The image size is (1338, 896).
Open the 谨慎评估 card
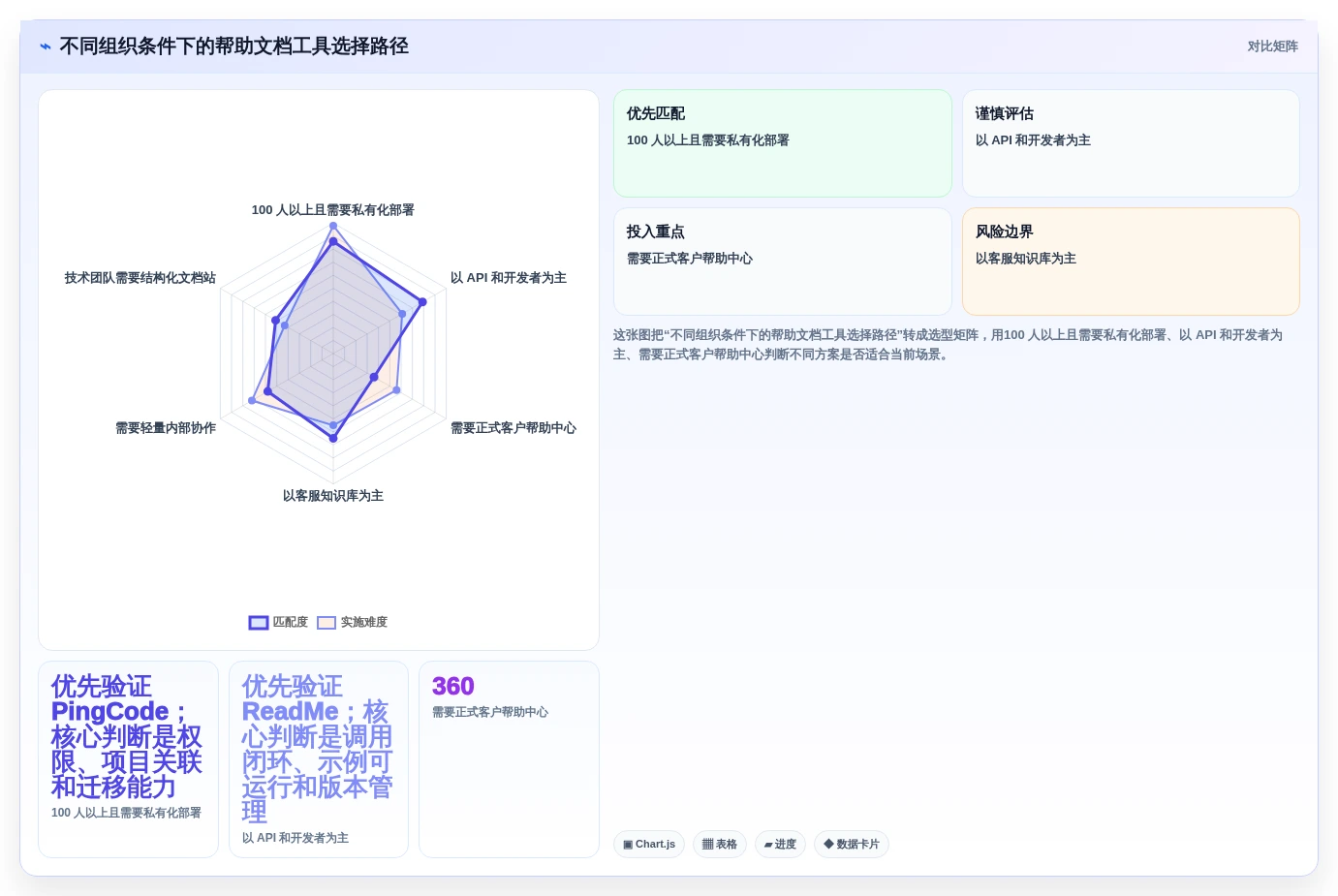point(1131,143)
